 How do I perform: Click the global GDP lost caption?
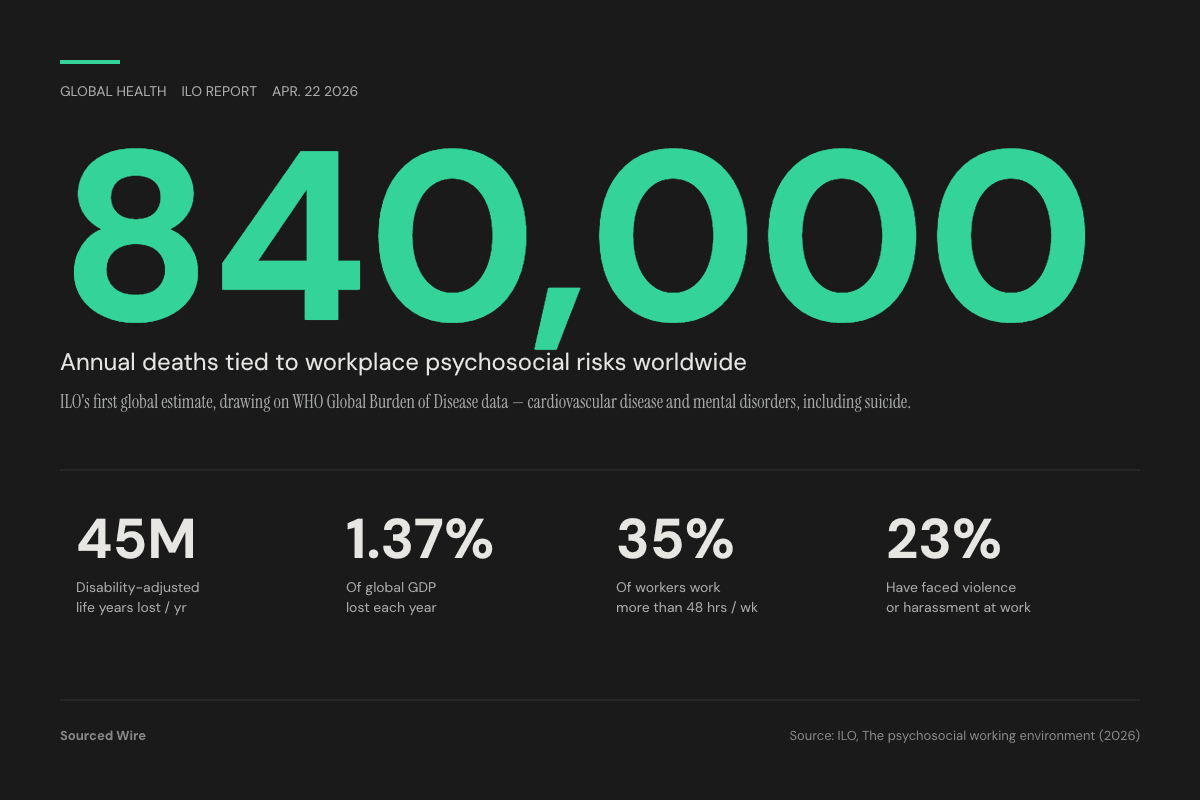tap(391, 597)
